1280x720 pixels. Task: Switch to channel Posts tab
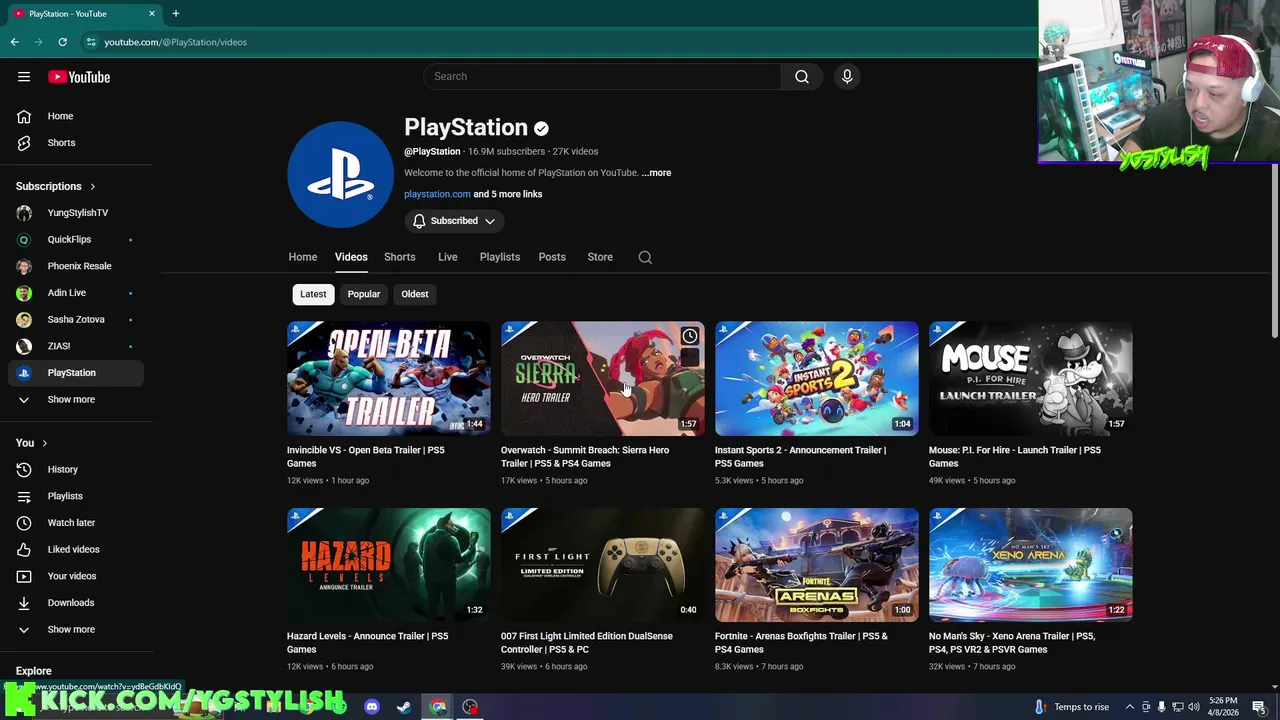point(552,257)
